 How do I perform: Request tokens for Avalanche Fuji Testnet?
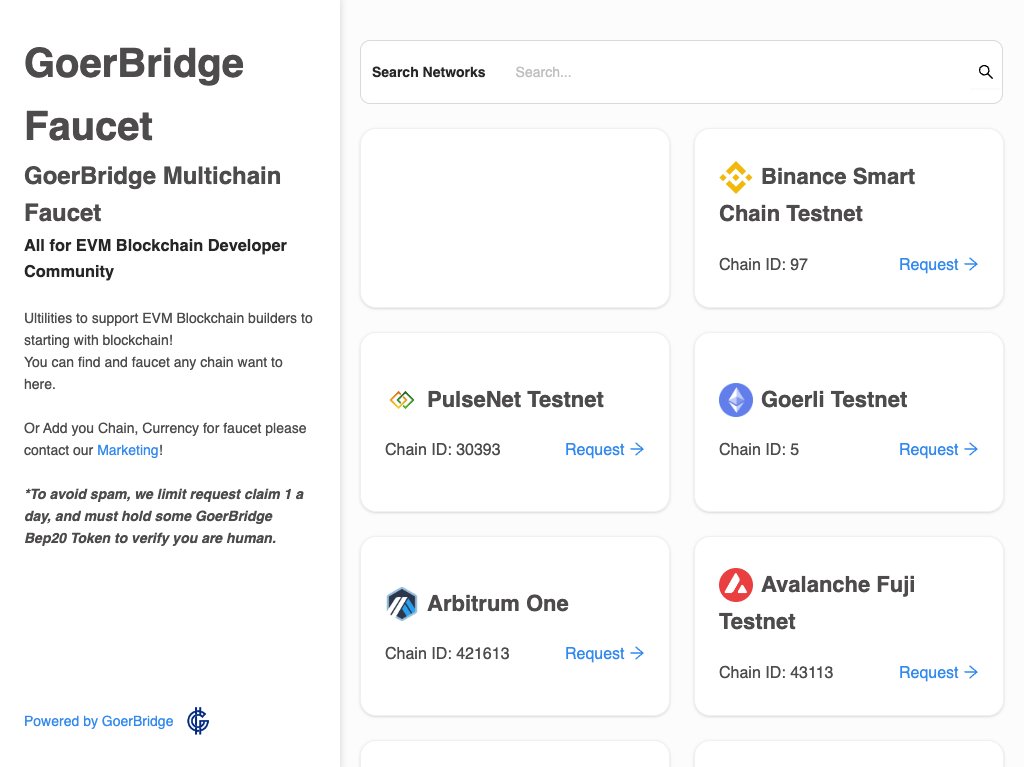[x=938, y=672]
